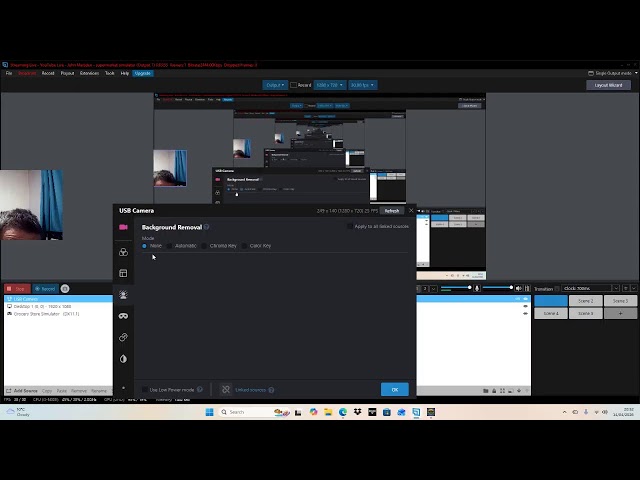The height and width of the screenshot is (480, 640).
Task: Toggle the Record checkbox in toolbar
Action: (293, 85)
